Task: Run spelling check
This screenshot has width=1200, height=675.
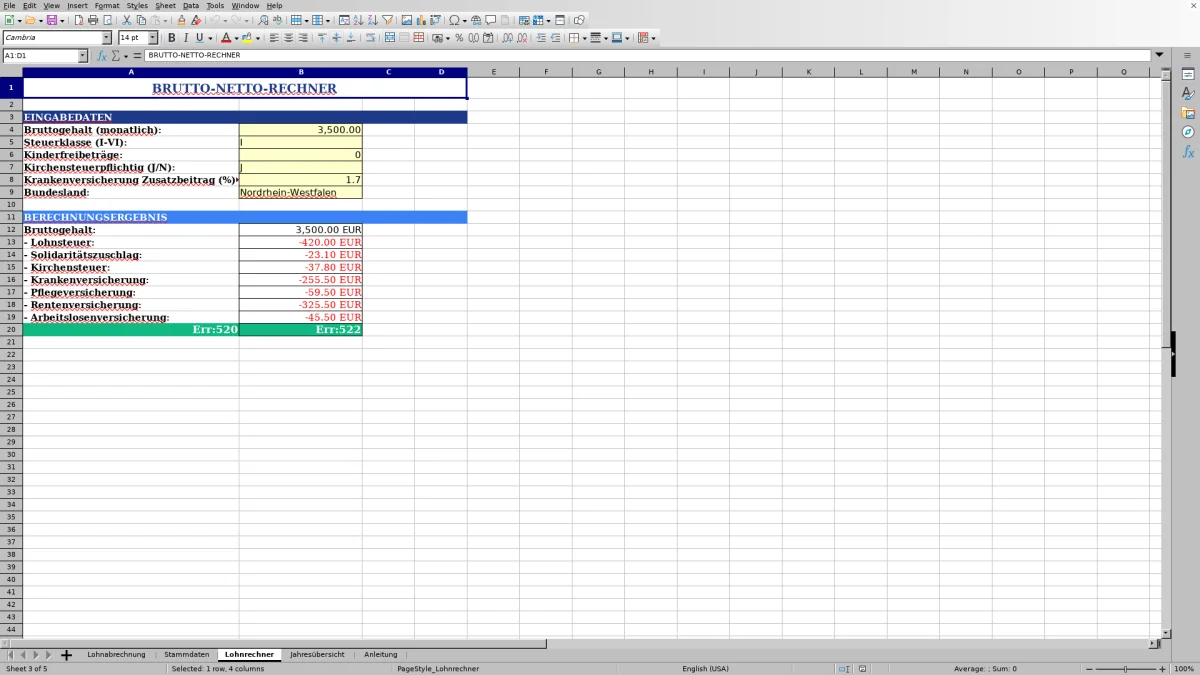Action: pos(277,19)
